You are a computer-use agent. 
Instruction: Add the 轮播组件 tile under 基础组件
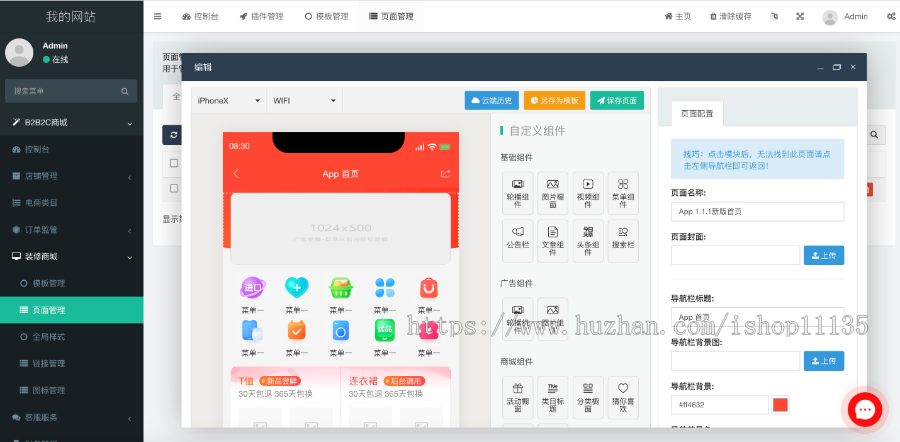(x=517, y=193)
